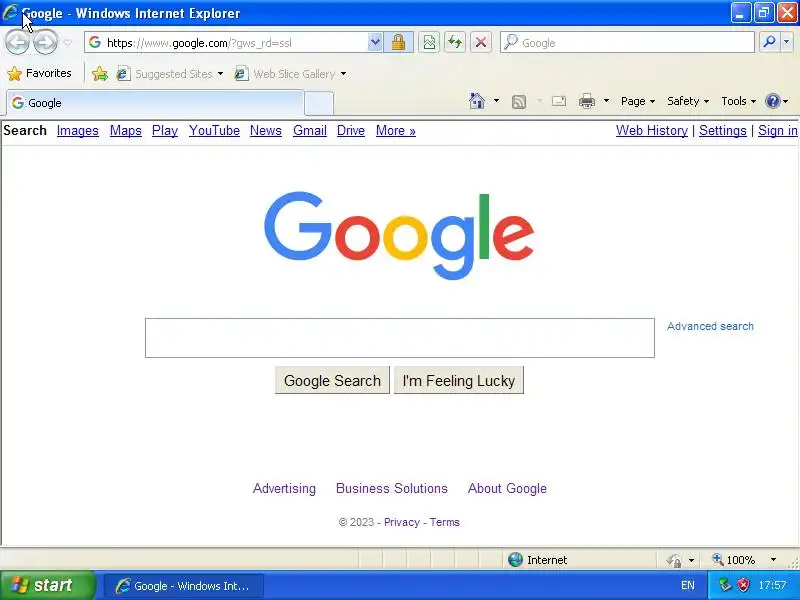The width and height of the screenshot is (800, 600).
Task: Open recent pages dropdown next to Forward
Action: click(67, 43)
